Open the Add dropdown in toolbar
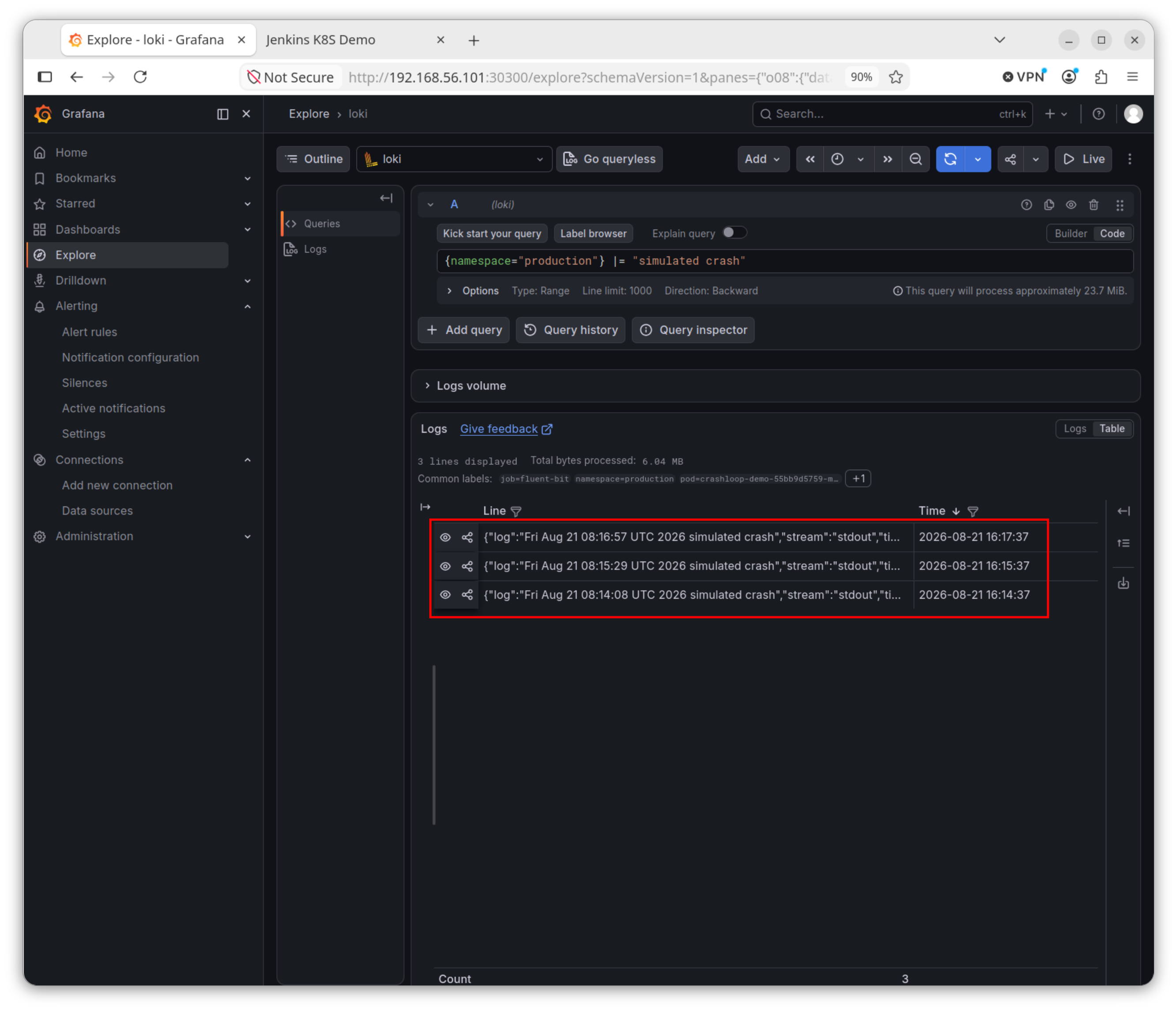Screen dimensions: 1176x1011 pyautogui.click(x=763, y=159)
